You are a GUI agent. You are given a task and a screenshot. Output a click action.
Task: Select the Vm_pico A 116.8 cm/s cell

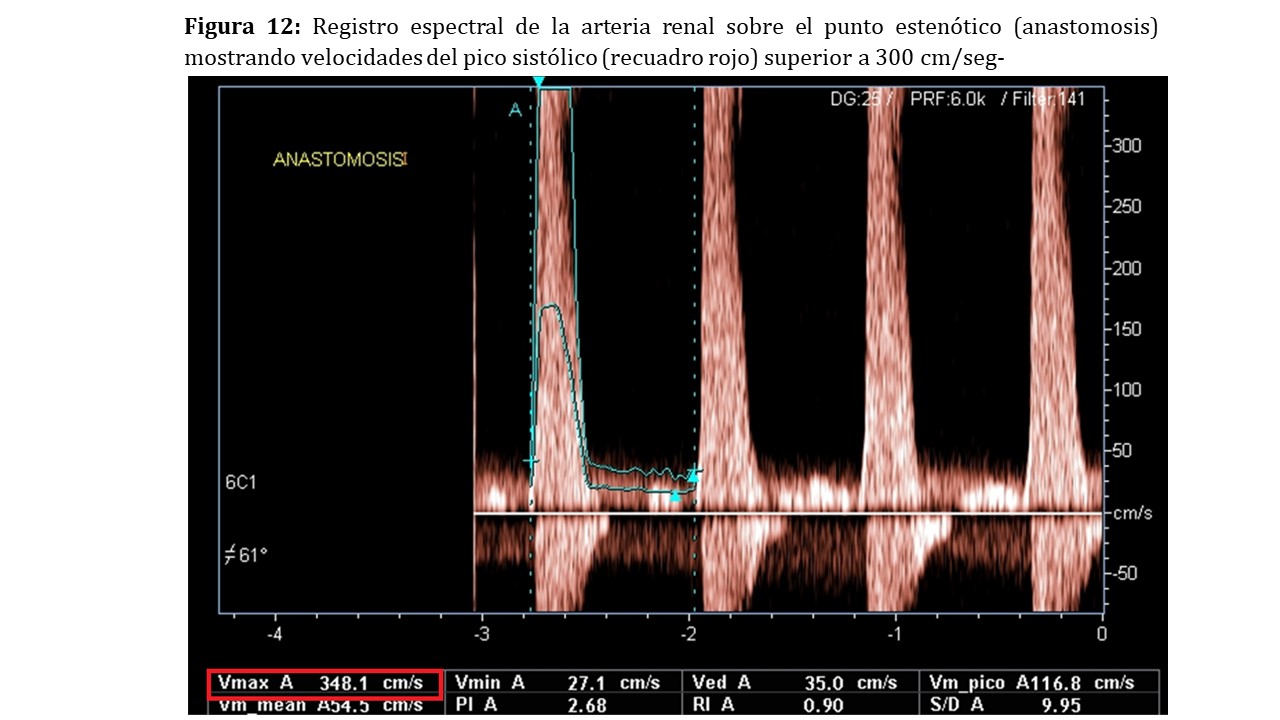coord(1032,684)
